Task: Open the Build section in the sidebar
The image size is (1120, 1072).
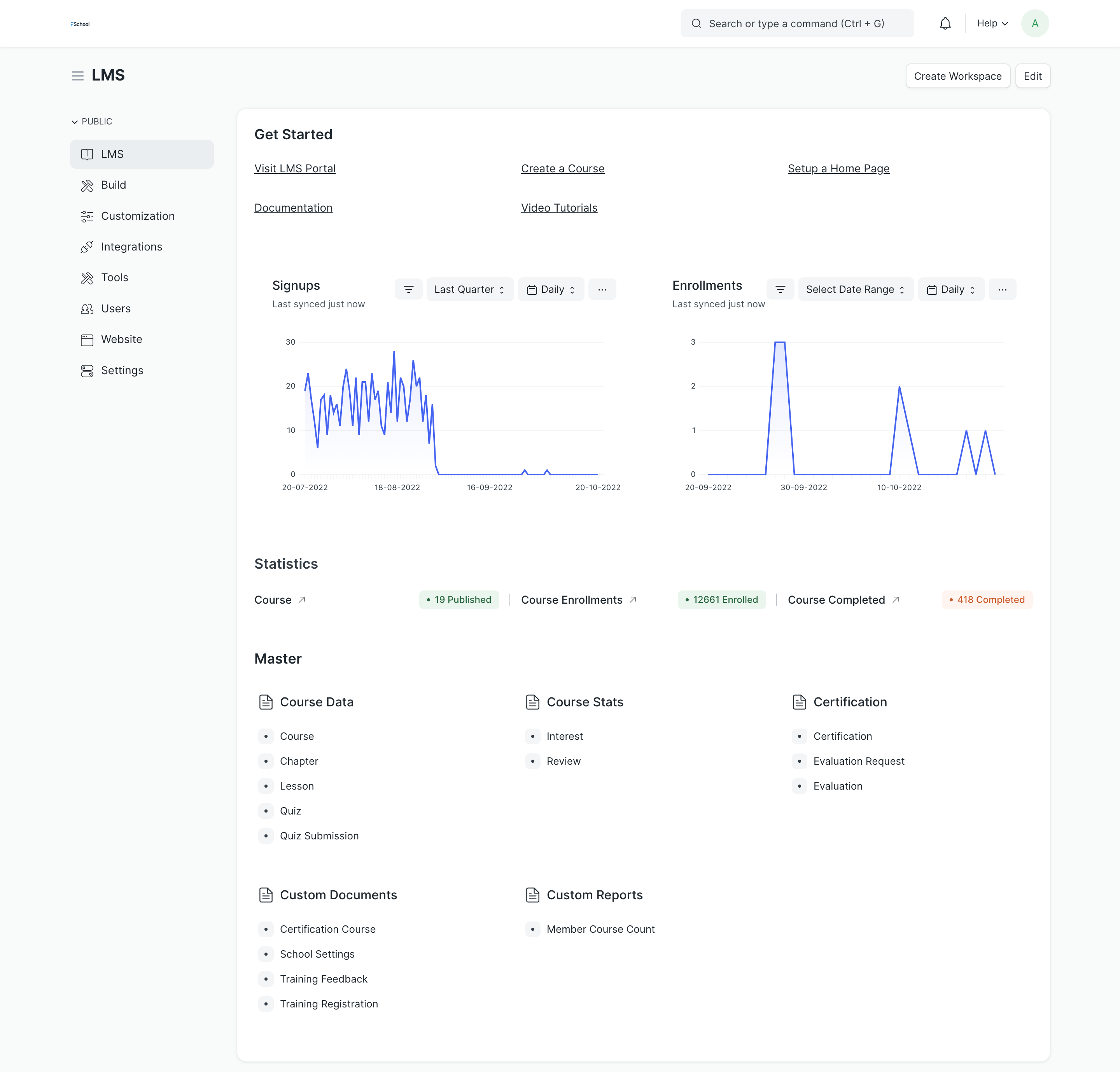Action: click(x=113, y=185)
